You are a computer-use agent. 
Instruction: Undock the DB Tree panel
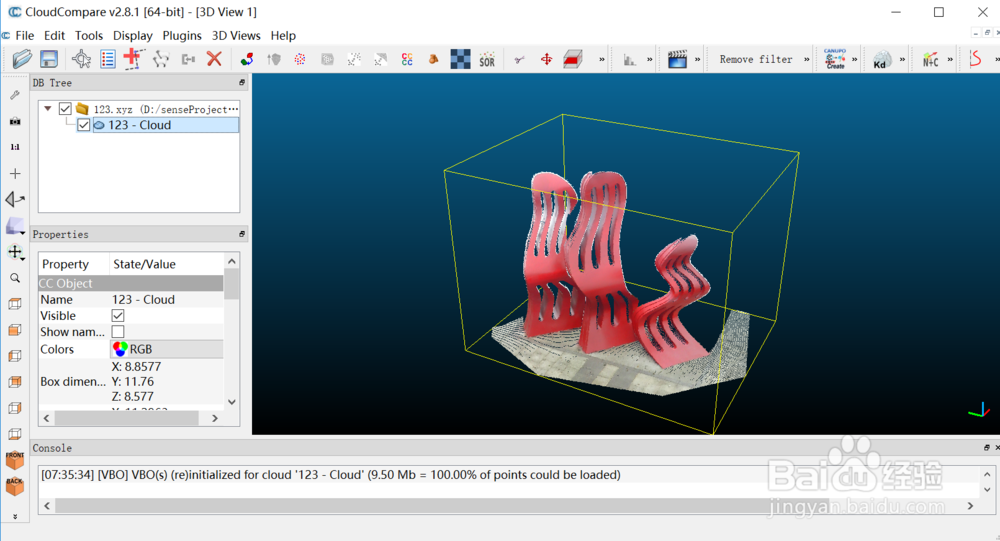pyautogui.click(x=242, y=82)
